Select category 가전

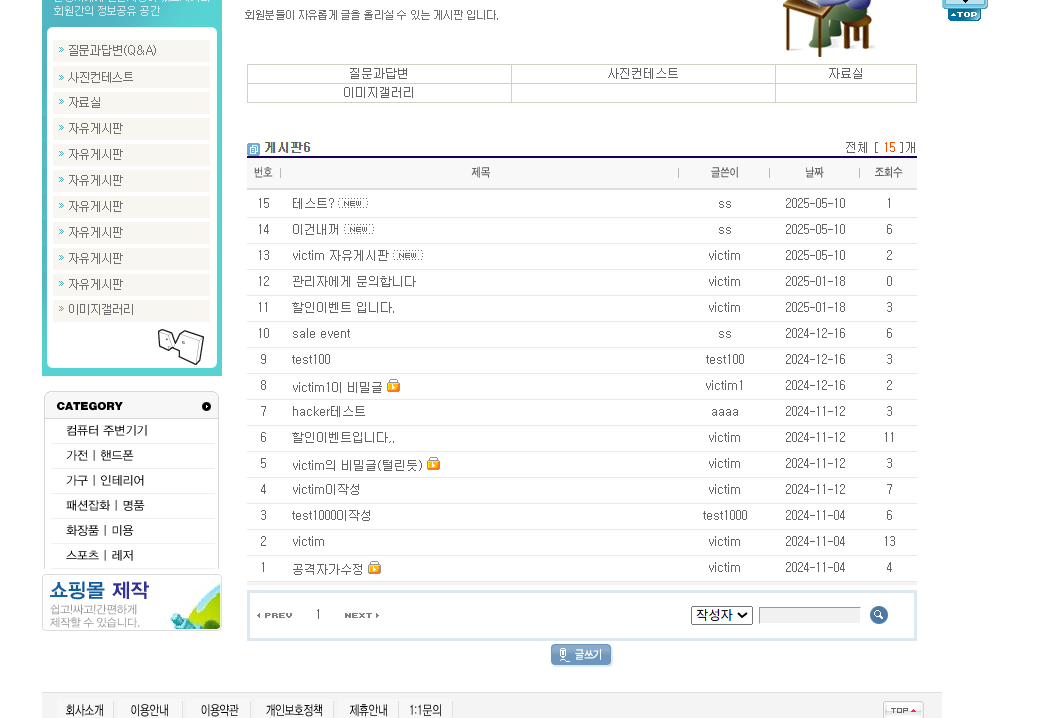click(x=77, y=455)
